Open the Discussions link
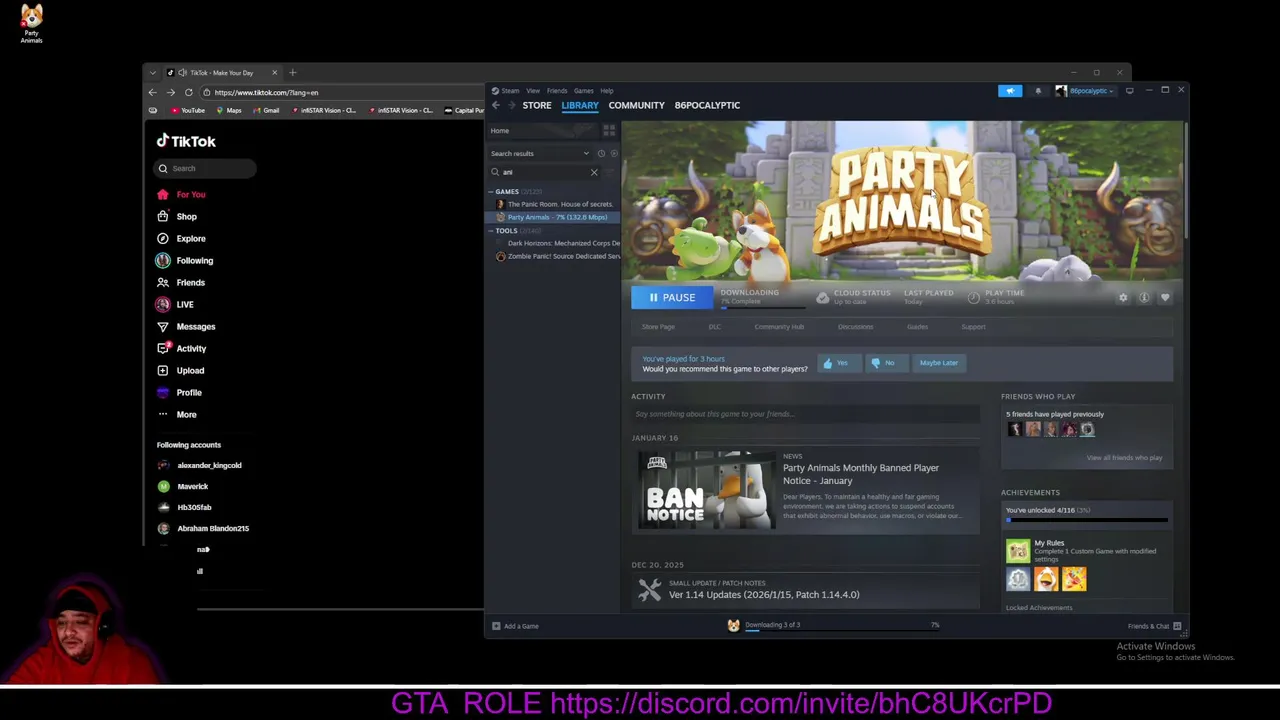The height and width of the screenshot is (720, 1280). click(855, 327)
